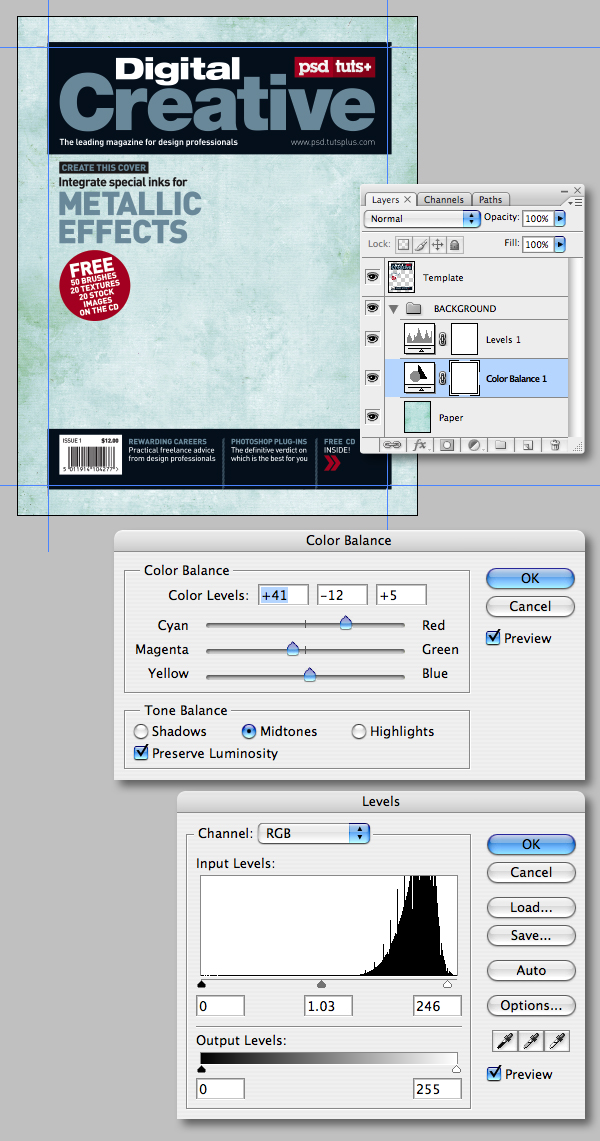This screenshot has width=600, height=1141.
Task: Select the black point eyedropper in Levels
Action: pyautogui.click(x=503, y=1041)
